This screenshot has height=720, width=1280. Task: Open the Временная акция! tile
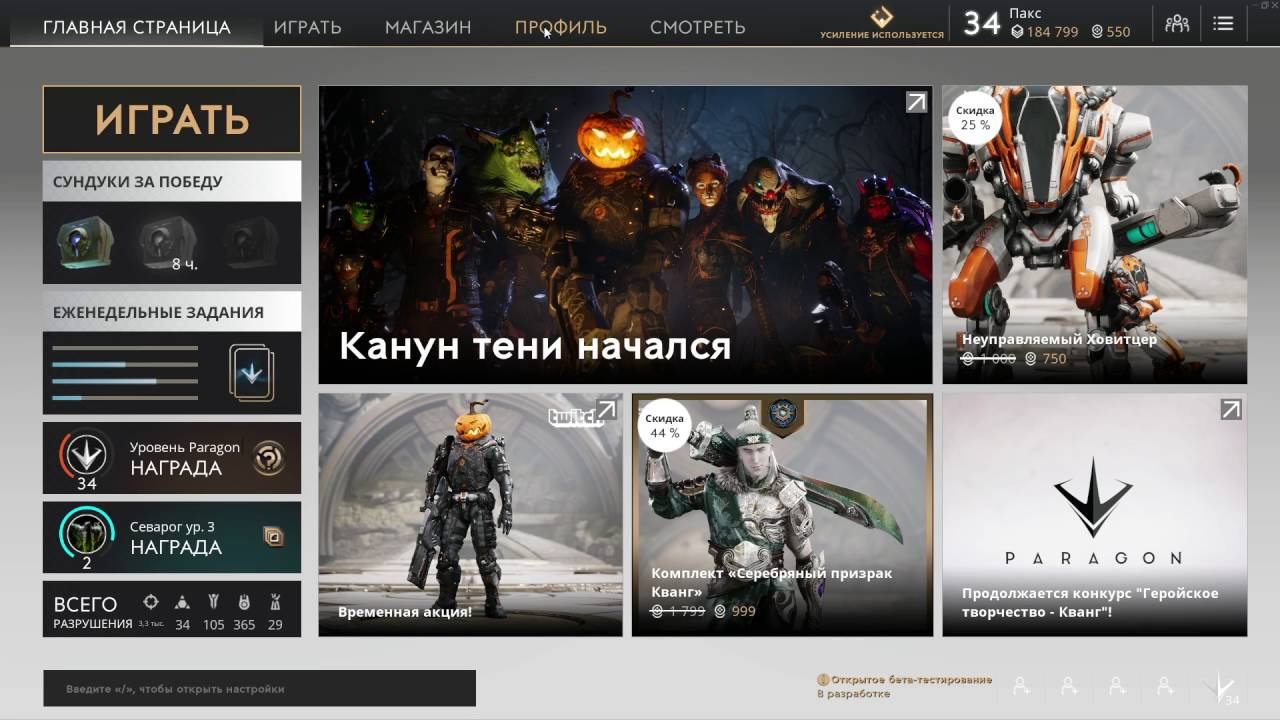[x=470, y=514]
